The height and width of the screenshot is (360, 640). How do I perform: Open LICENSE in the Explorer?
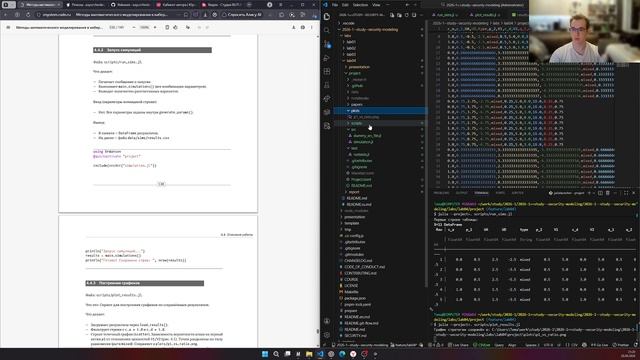coord(351,286)
